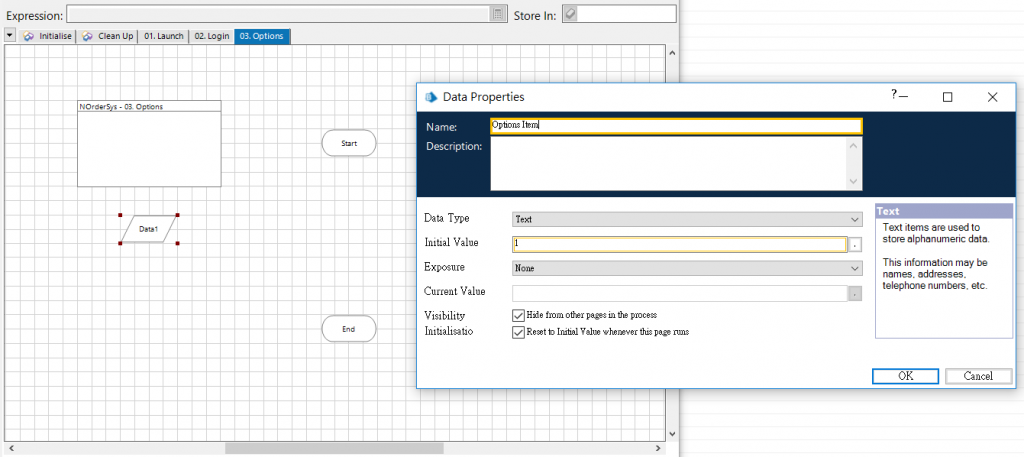
Task: Select the 03. Options tab
Action: (262, 36)
